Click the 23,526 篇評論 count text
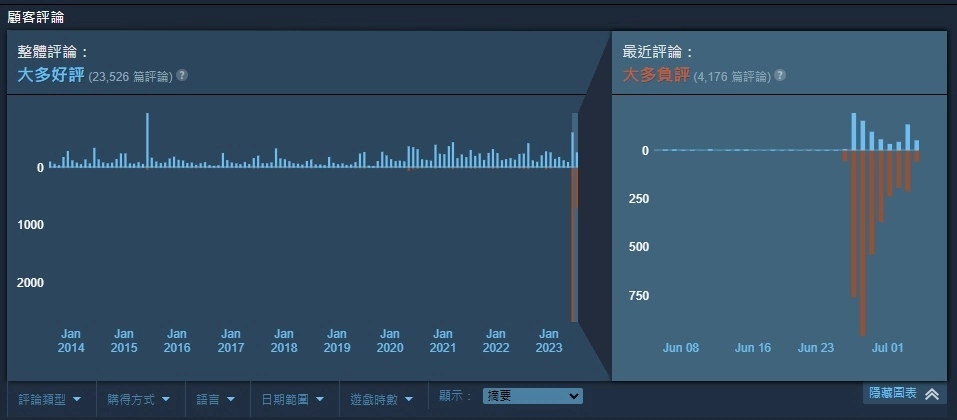Screen dimensions: 957x420 (x=130, y=77)
